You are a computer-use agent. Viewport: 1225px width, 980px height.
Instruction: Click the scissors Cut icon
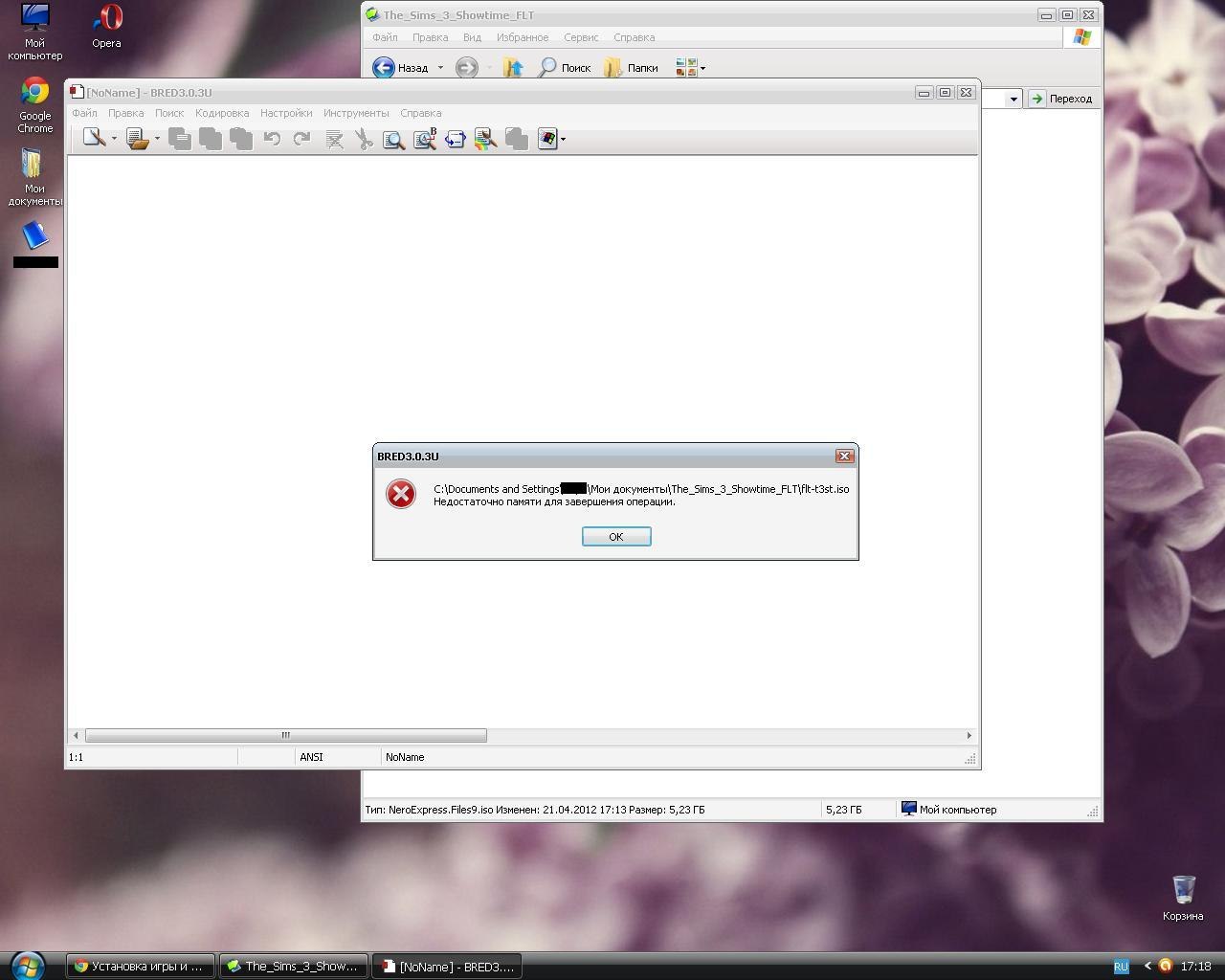[x=364, y=140]
